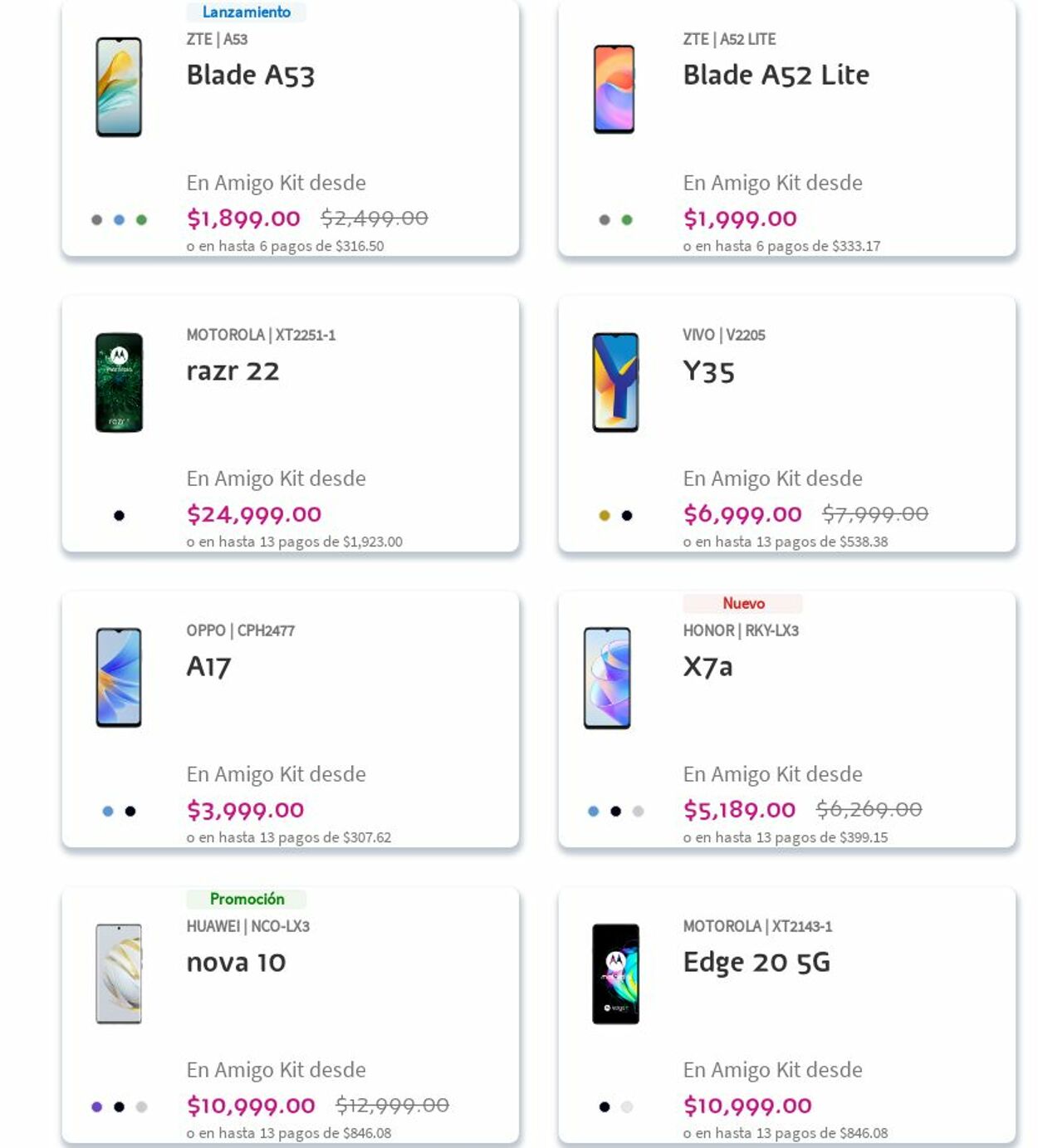Click the razr 22 phone thumbnail
The height and width of the screenshot is (1148, 1038).
[119, 383]
